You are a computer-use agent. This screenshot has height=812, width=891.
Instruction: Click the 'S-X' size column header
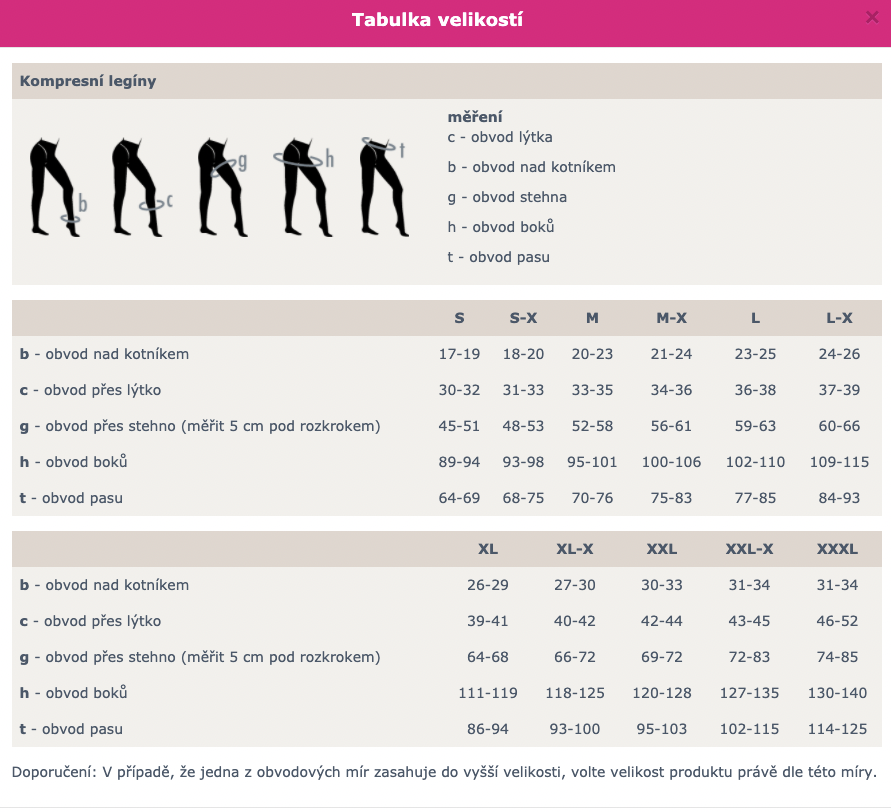tap(523, 318)
